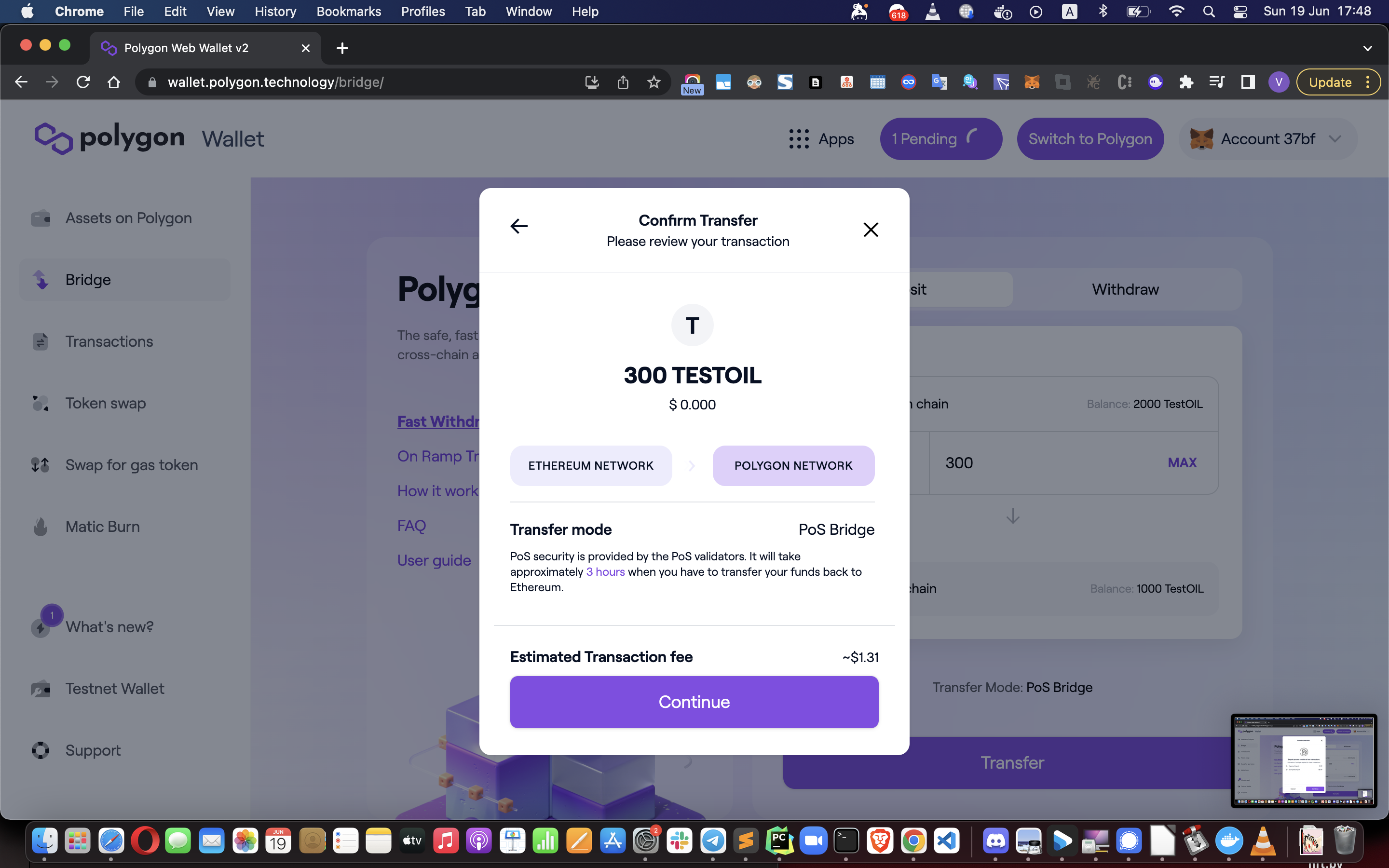Expand Chrome tab search chevron

1367,48
